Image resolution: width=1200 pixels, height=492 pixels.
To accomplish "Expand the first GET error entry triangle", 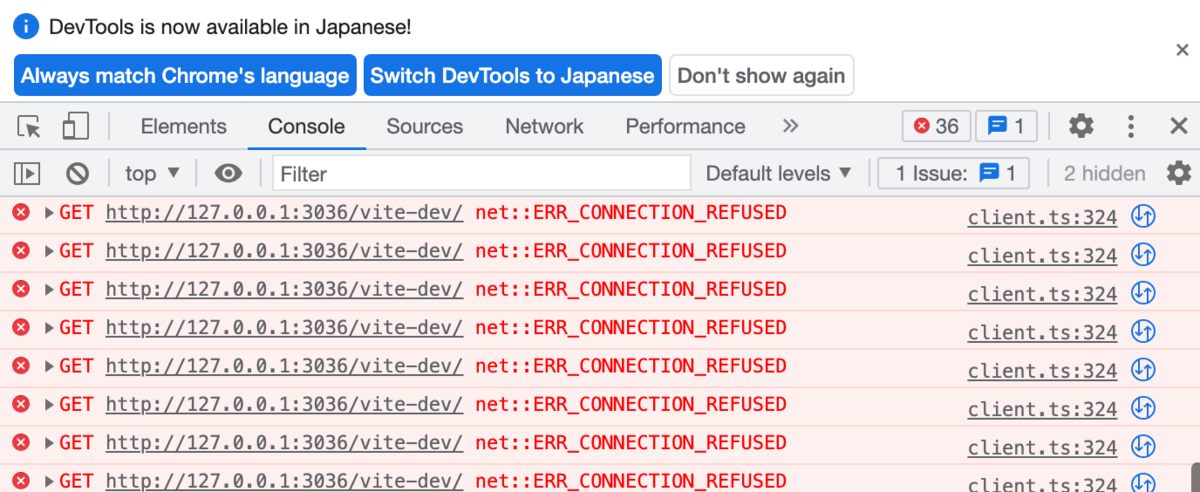I will click(x=50, y=213).
